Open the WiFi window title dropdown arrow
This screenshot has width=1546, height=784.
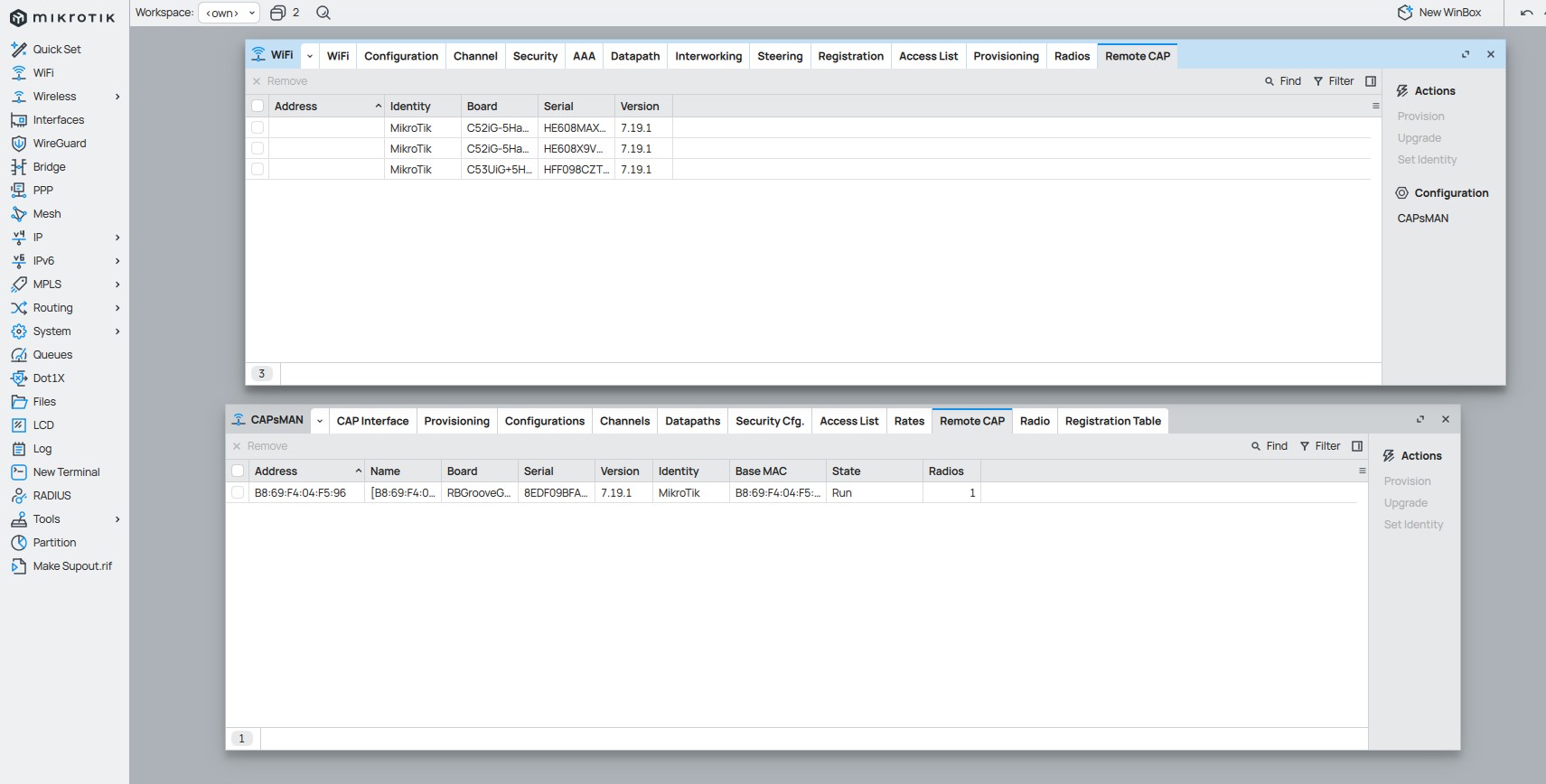[310, 56]
